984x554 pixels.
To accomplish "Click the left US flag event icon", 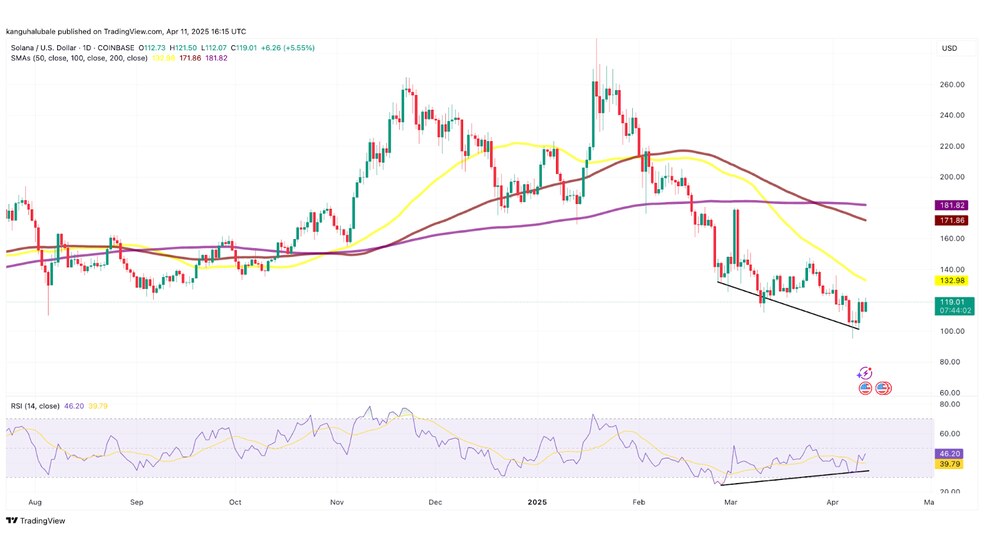I will pyautogui.click(x=865, y=388).
